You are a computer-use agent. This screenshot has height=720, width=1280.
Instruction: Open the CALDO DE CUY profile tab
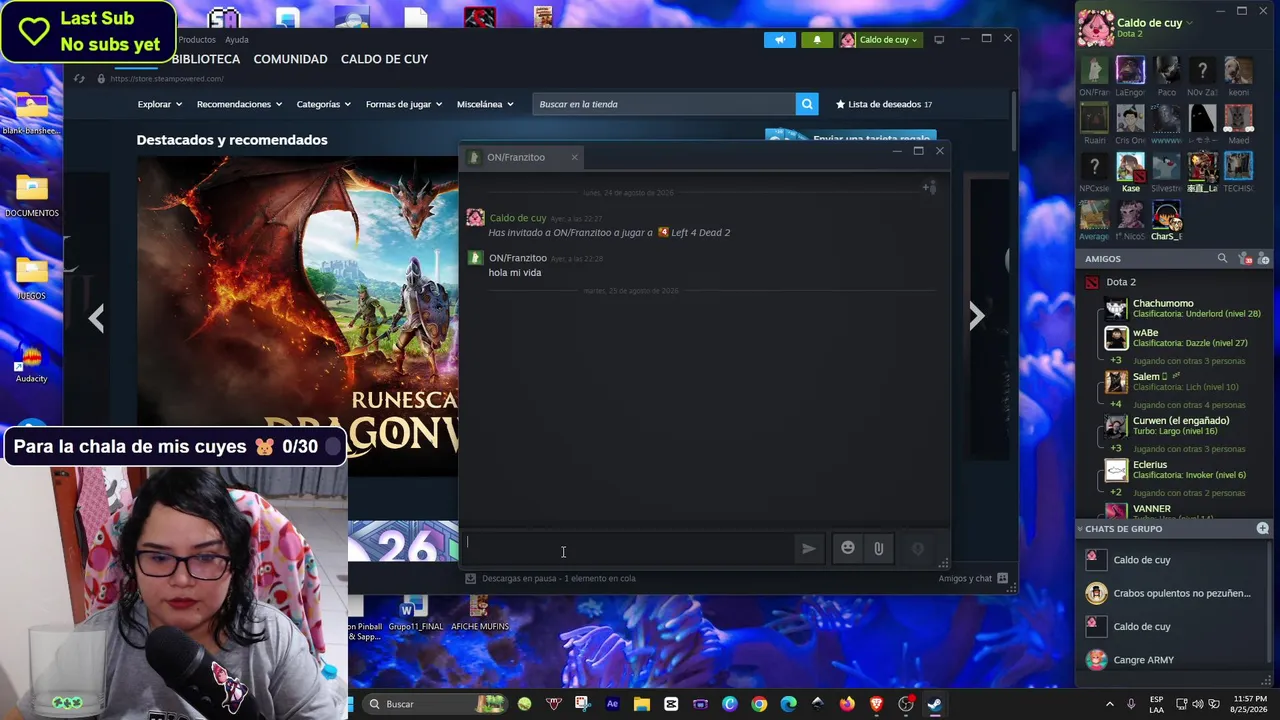click(384, 59)
